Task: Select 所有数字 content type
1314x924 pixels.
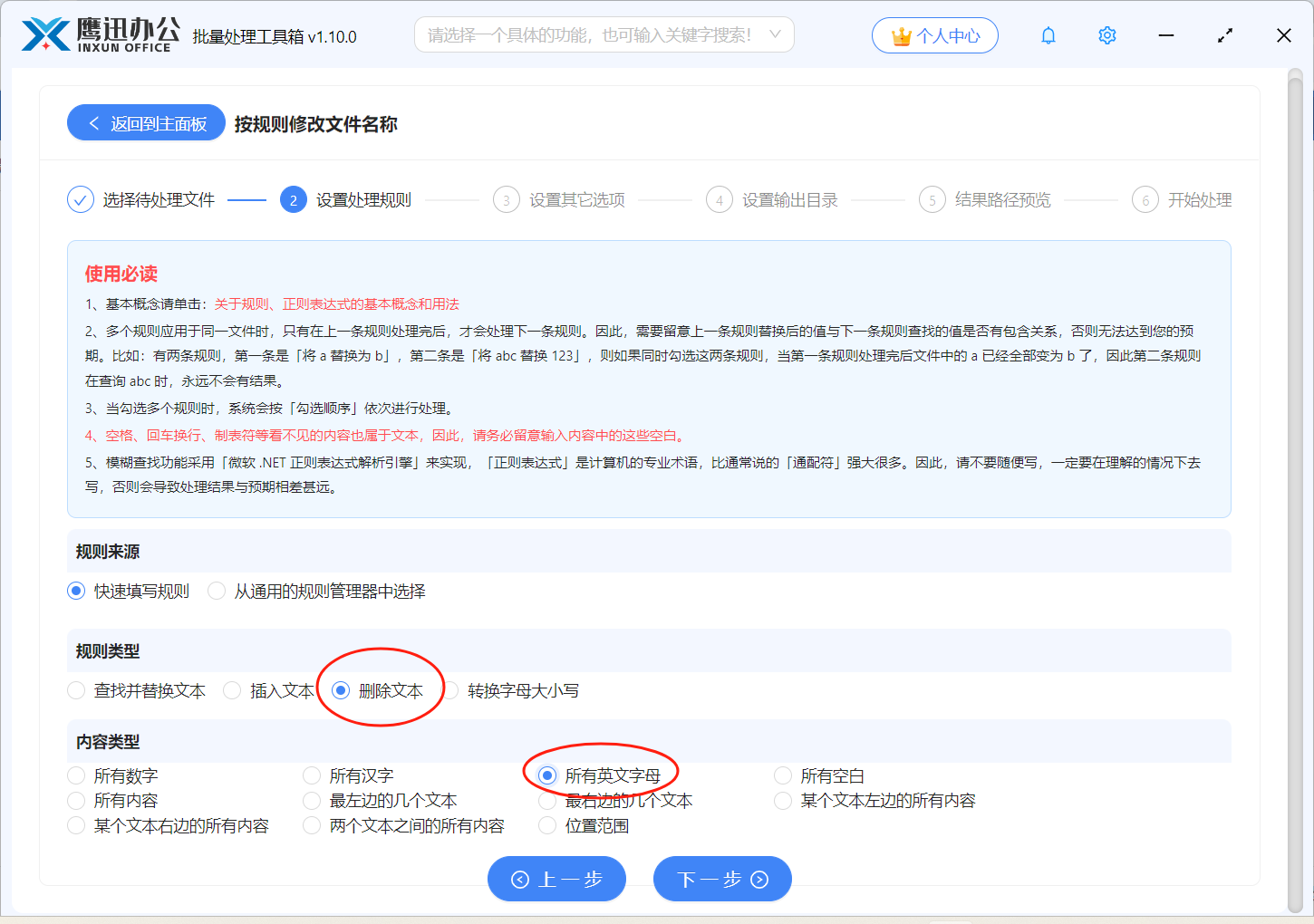Action: click(x=113, y=775)
